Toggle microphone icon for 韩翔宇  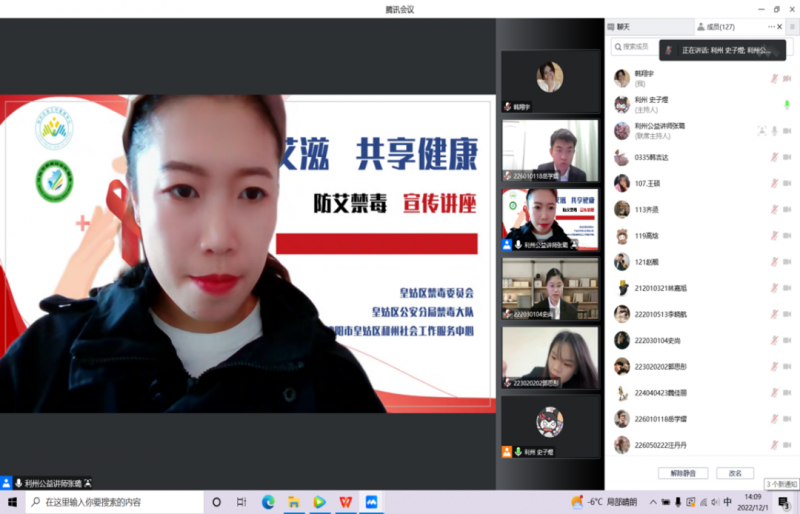point(774,78)
